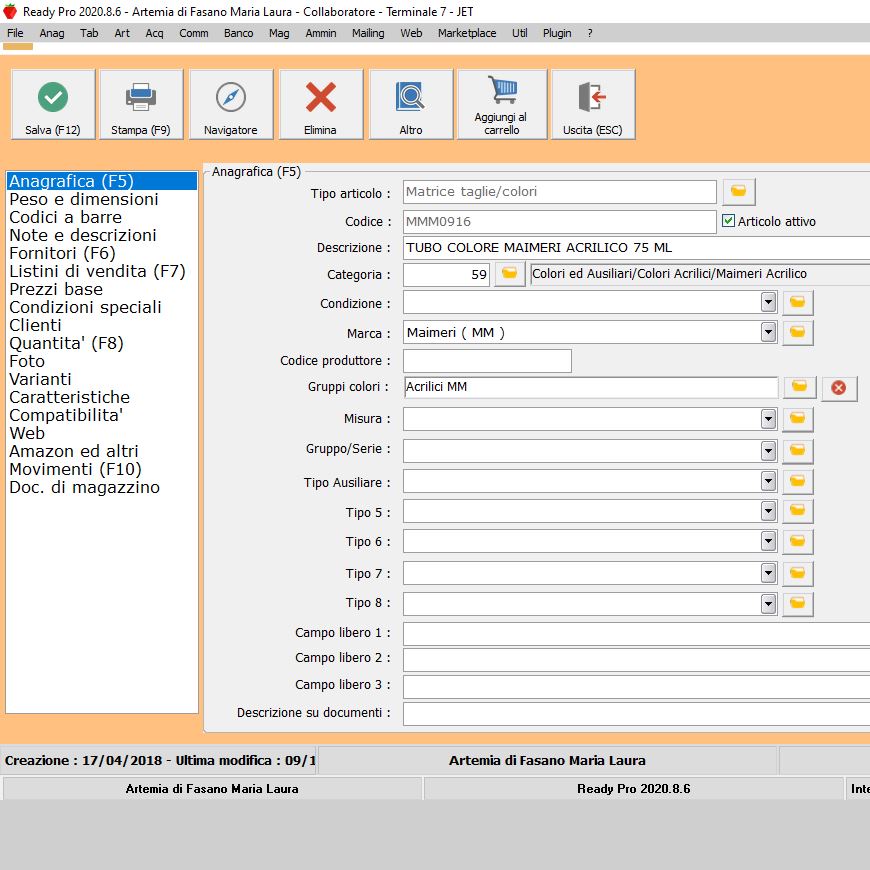Open the Condizione dropdown list

[768, 302]
